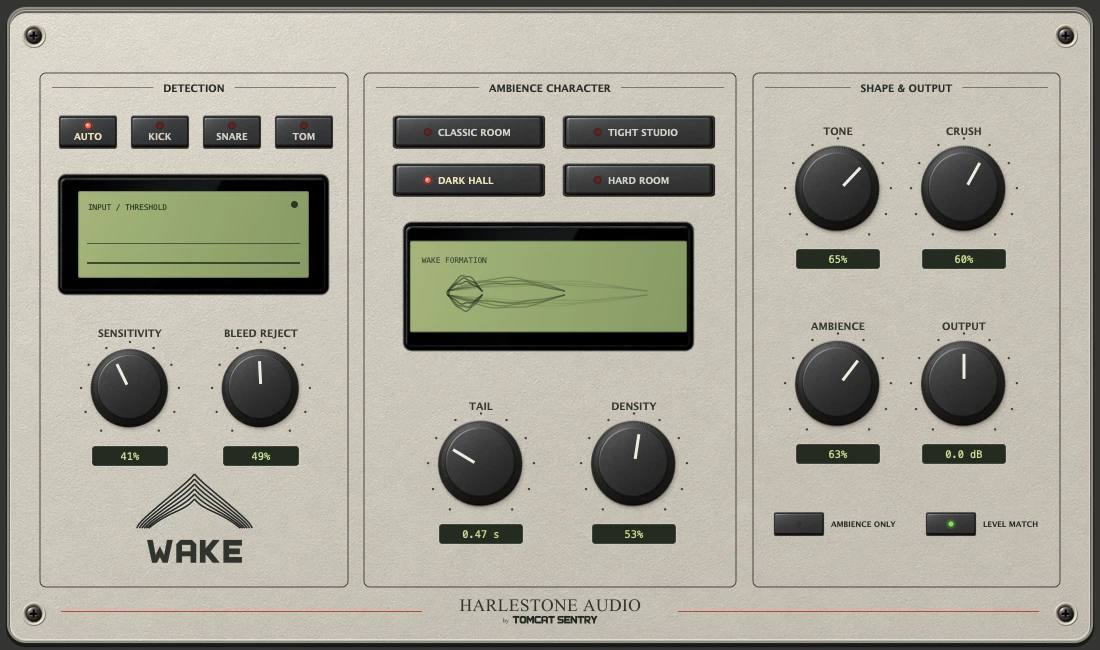
Task: Disable the LEVEL MATCH switch
Action: 951,524
